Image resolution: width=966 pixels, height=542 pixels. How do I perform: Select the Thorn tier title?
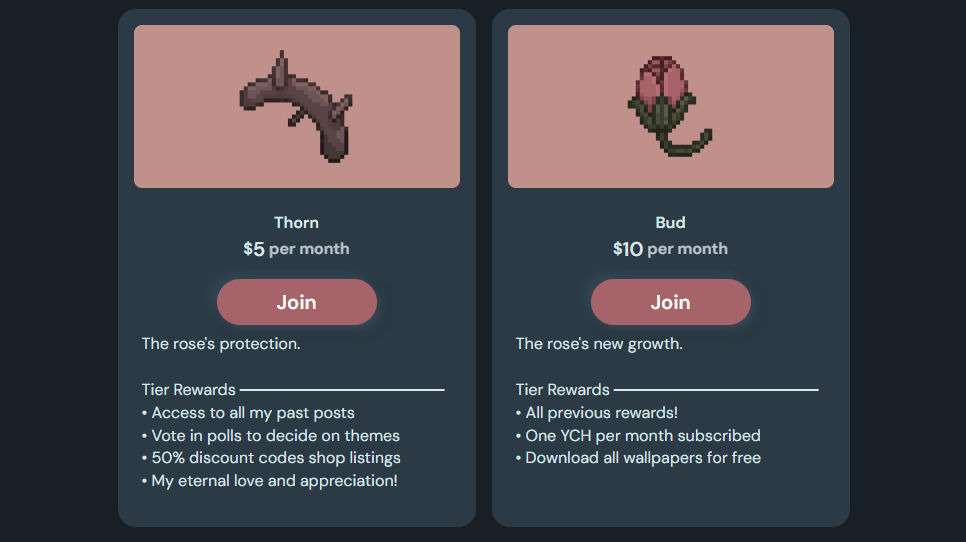click(x=296, y=222)
